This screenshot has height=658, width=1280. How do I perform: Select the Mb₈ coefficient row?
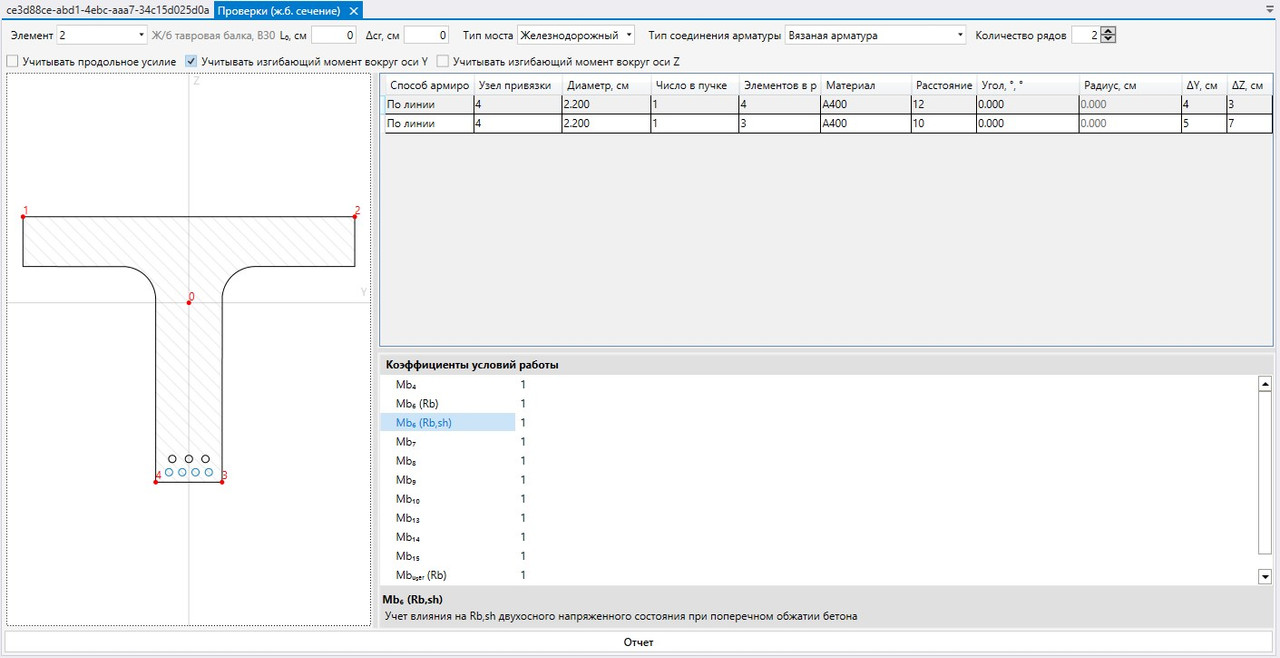[x=818, y=460]
